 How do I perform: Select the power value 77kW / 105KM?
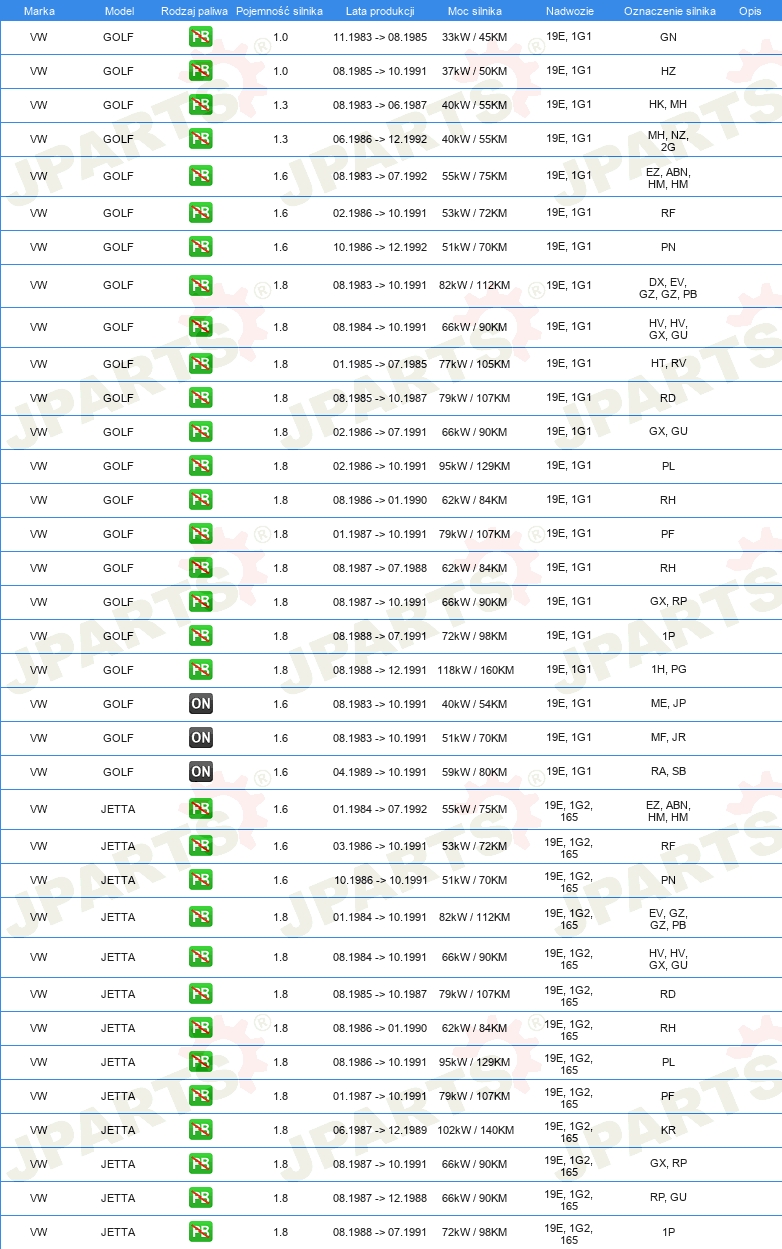475,364
